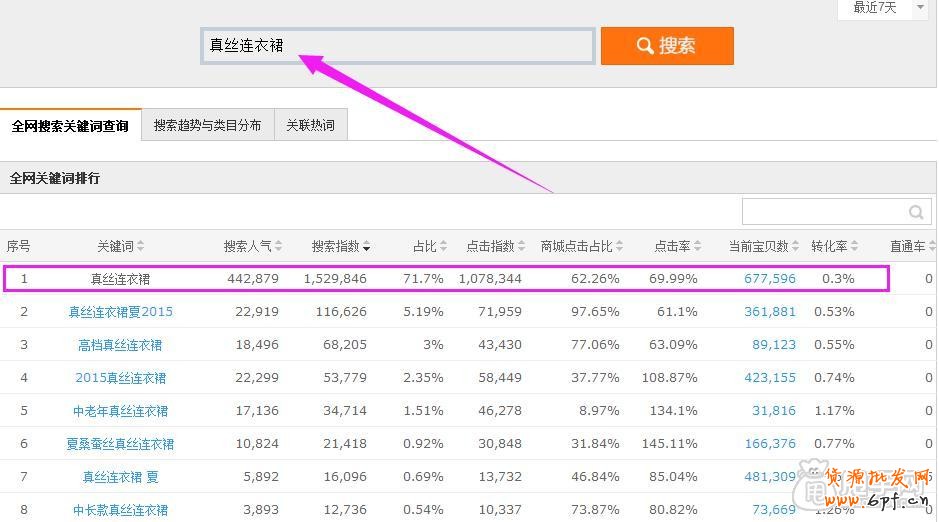
Task: Select the 全网搜索关键词查询 tab
Action: 70,126
